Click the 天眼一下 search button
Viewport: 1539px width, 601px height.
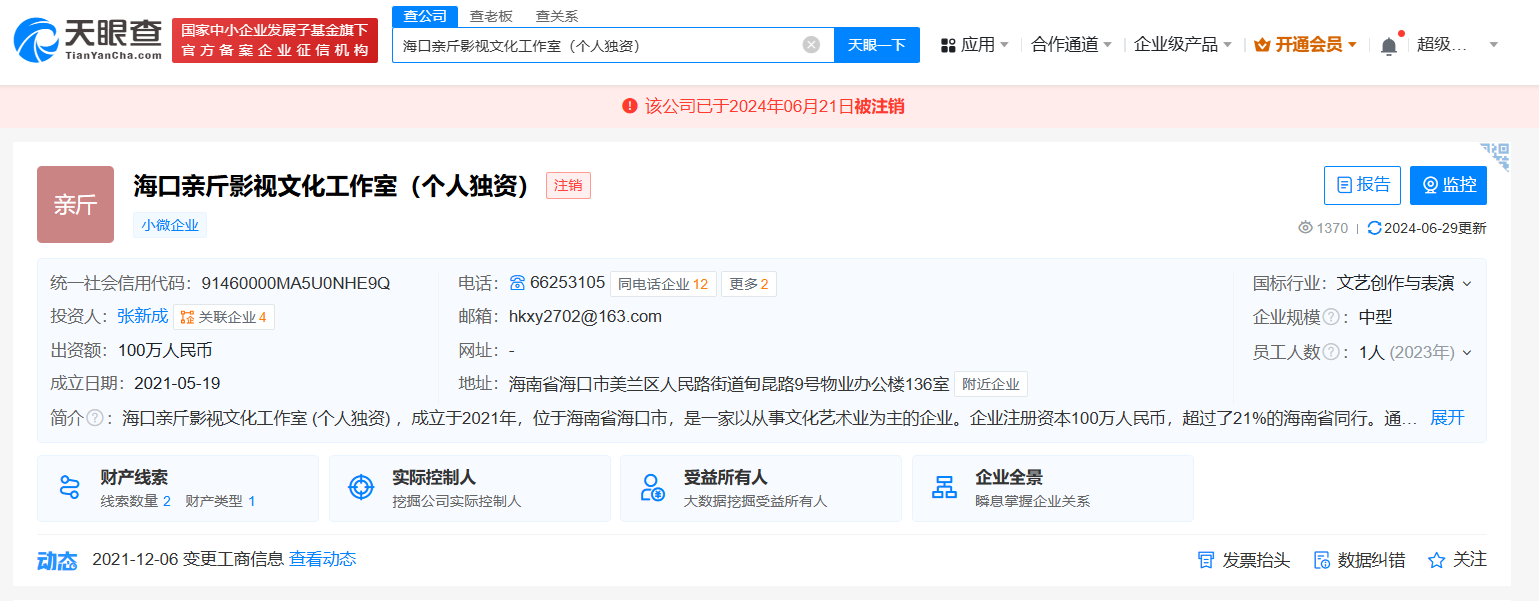coord(876,45)
